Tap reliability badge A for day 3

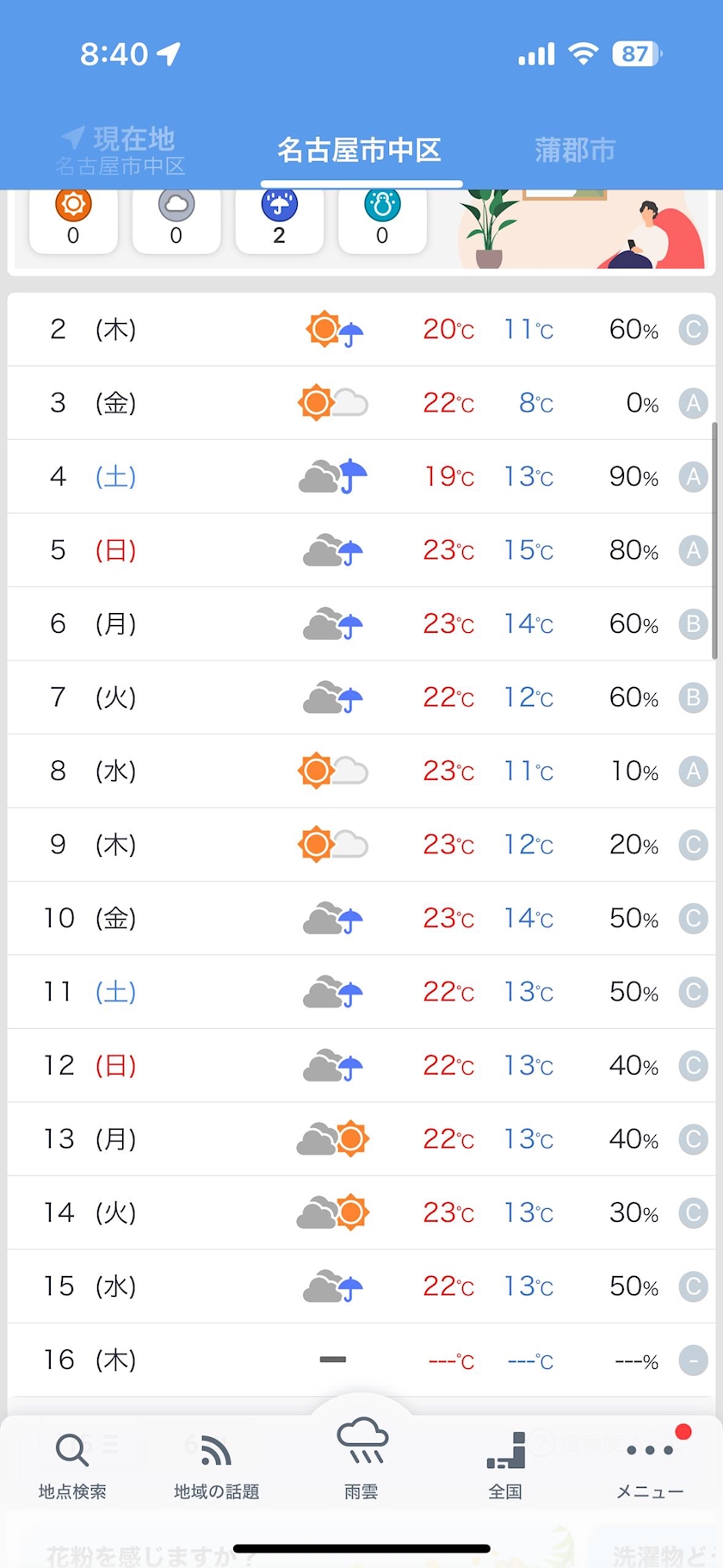tap(693, 403)
